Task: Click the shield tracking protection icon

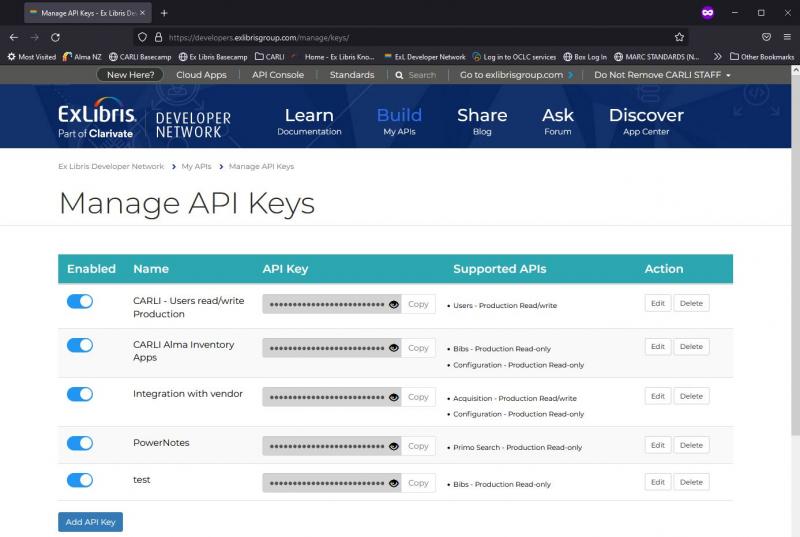Action: (142, 37)
